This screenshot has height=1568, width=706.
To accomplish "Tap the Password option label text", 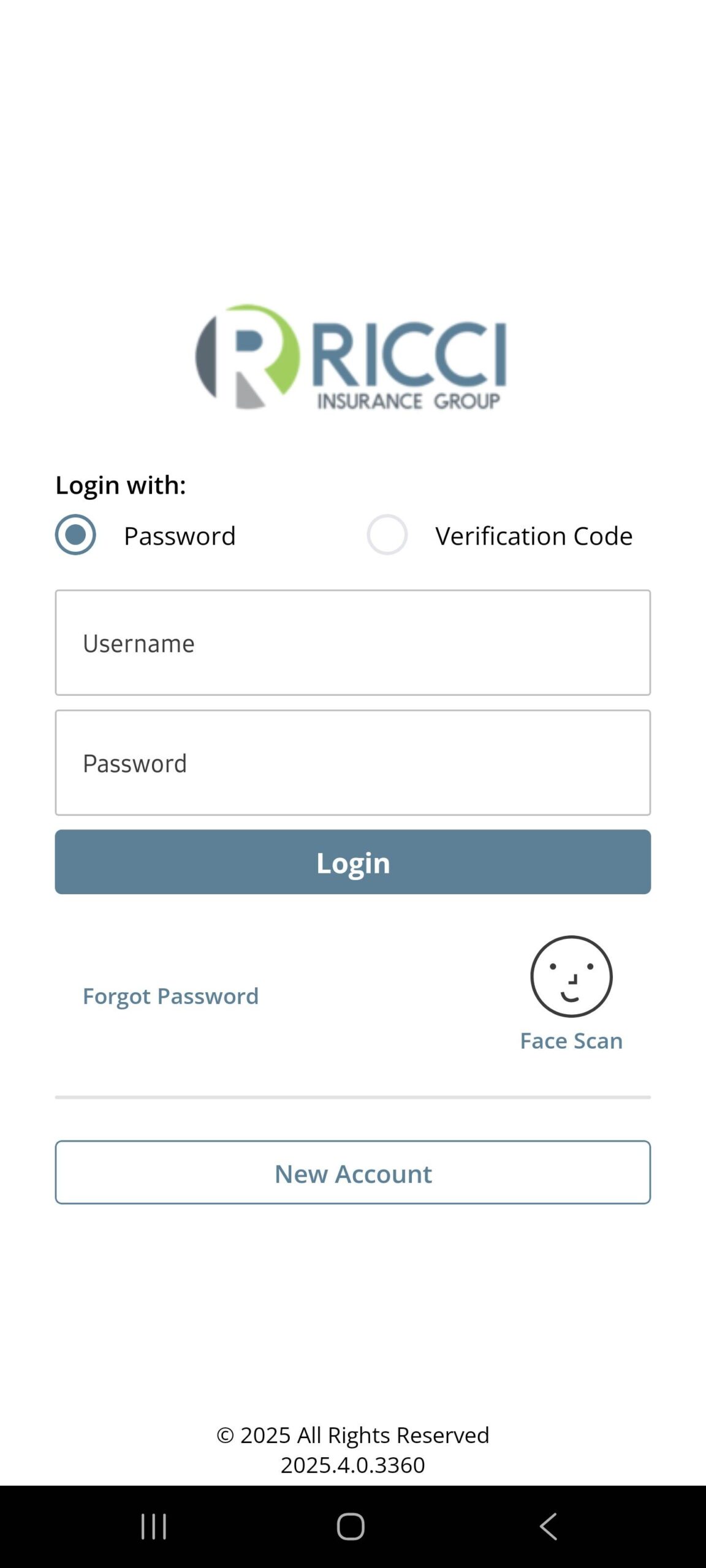I will pos(180,536).
